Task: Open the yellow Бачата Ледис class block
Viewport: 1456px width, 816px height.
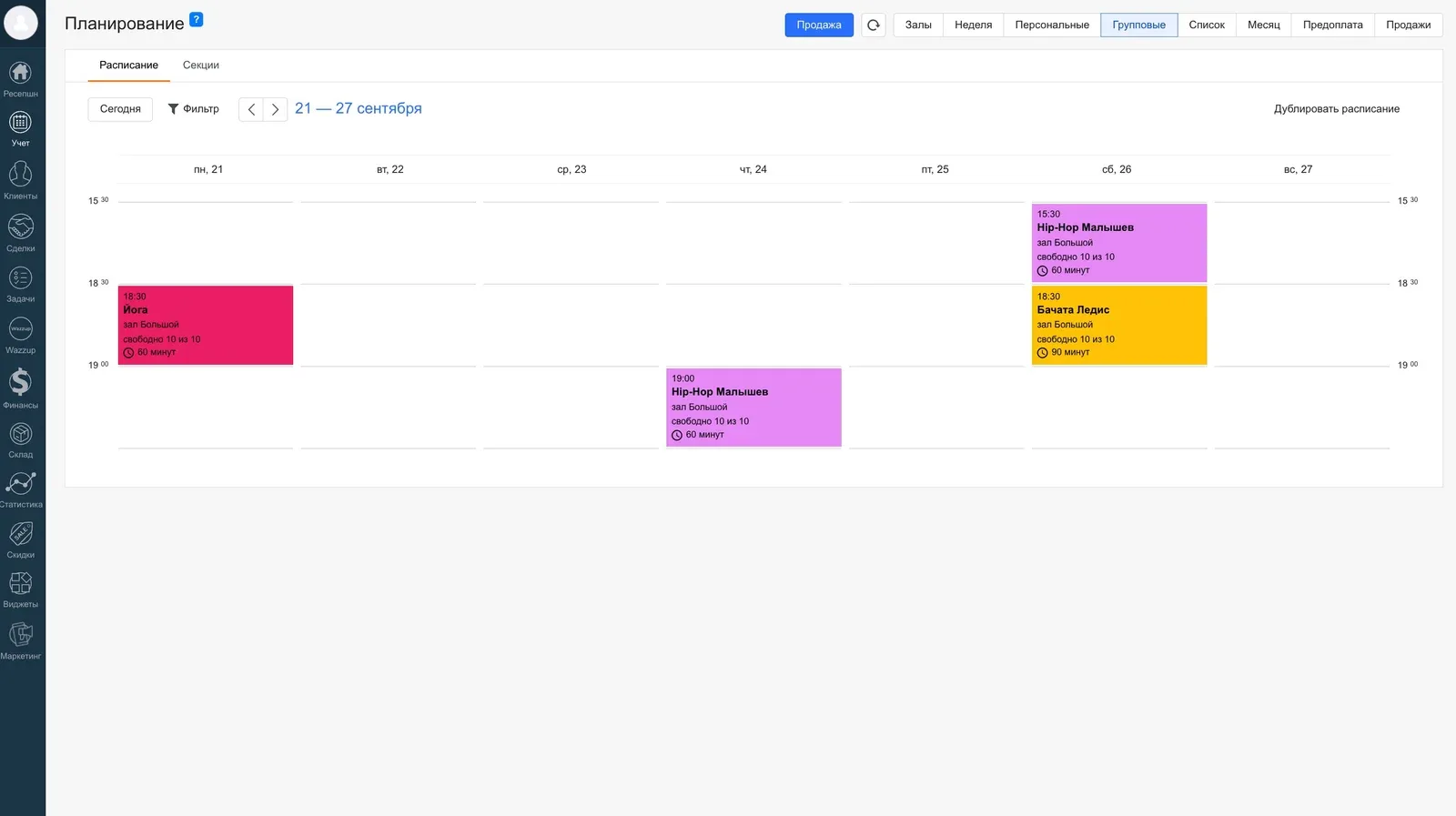Action: [x=1119, y=325]
